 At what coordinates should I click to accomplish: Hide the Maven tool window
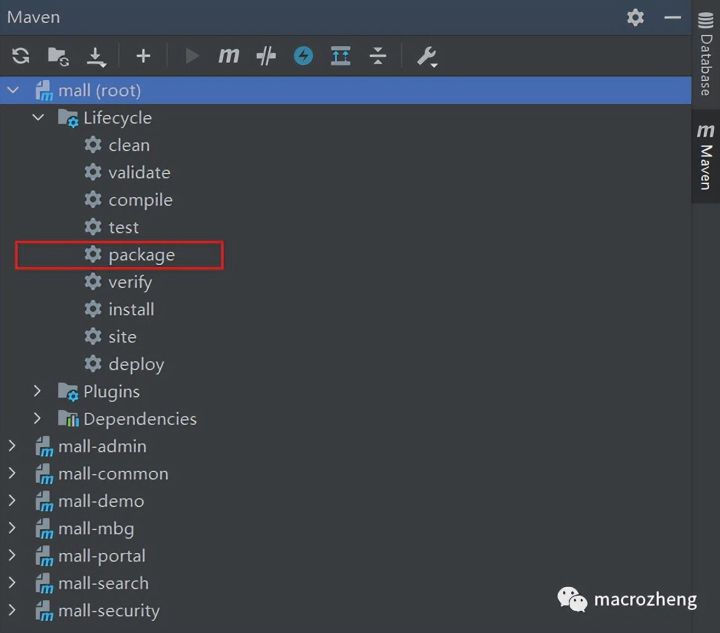672,17
